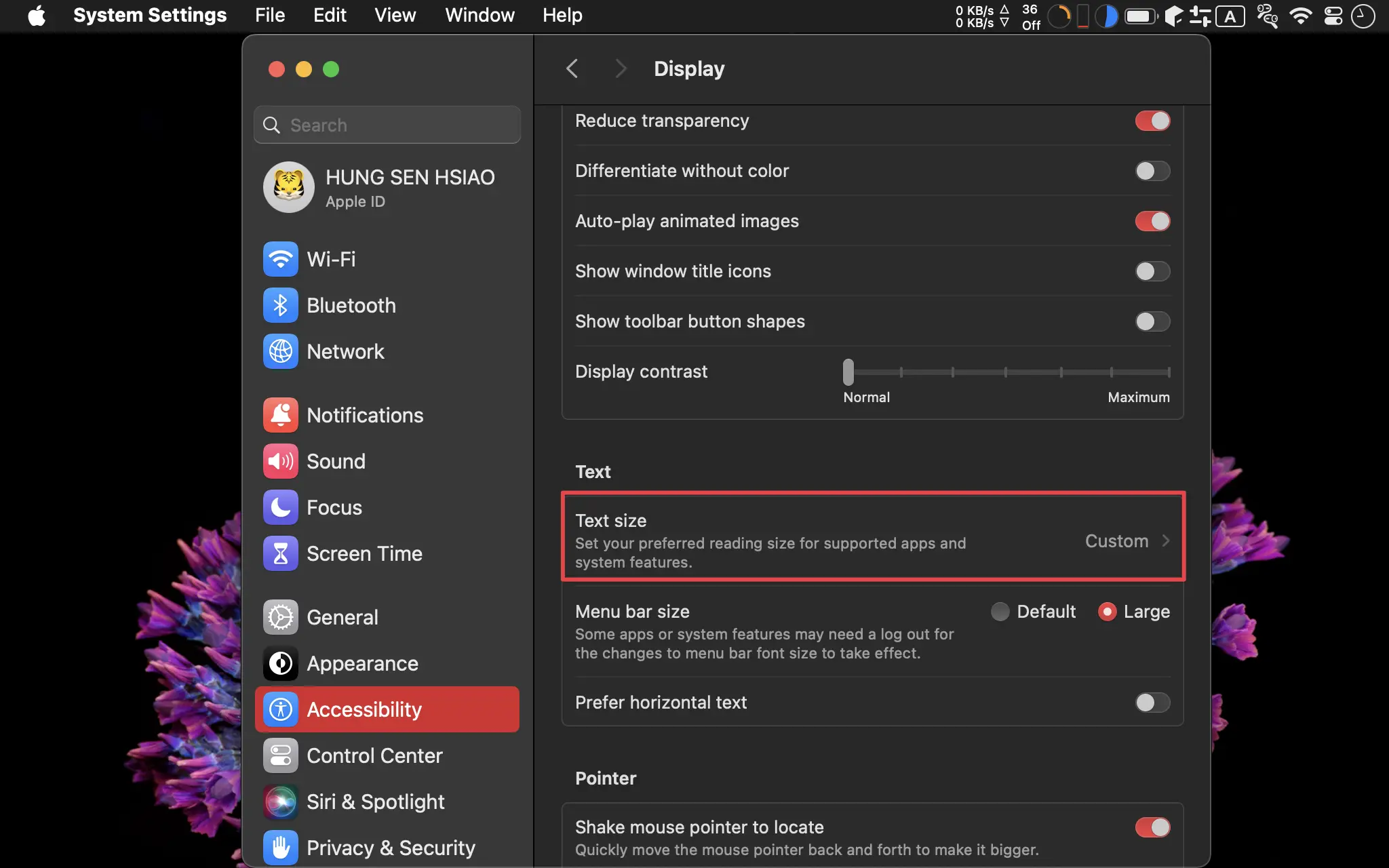Set Display contrast to Maximum end
Viewport: 1389px width, 868px height.
pyautogui.click(x=1169, y=372)
